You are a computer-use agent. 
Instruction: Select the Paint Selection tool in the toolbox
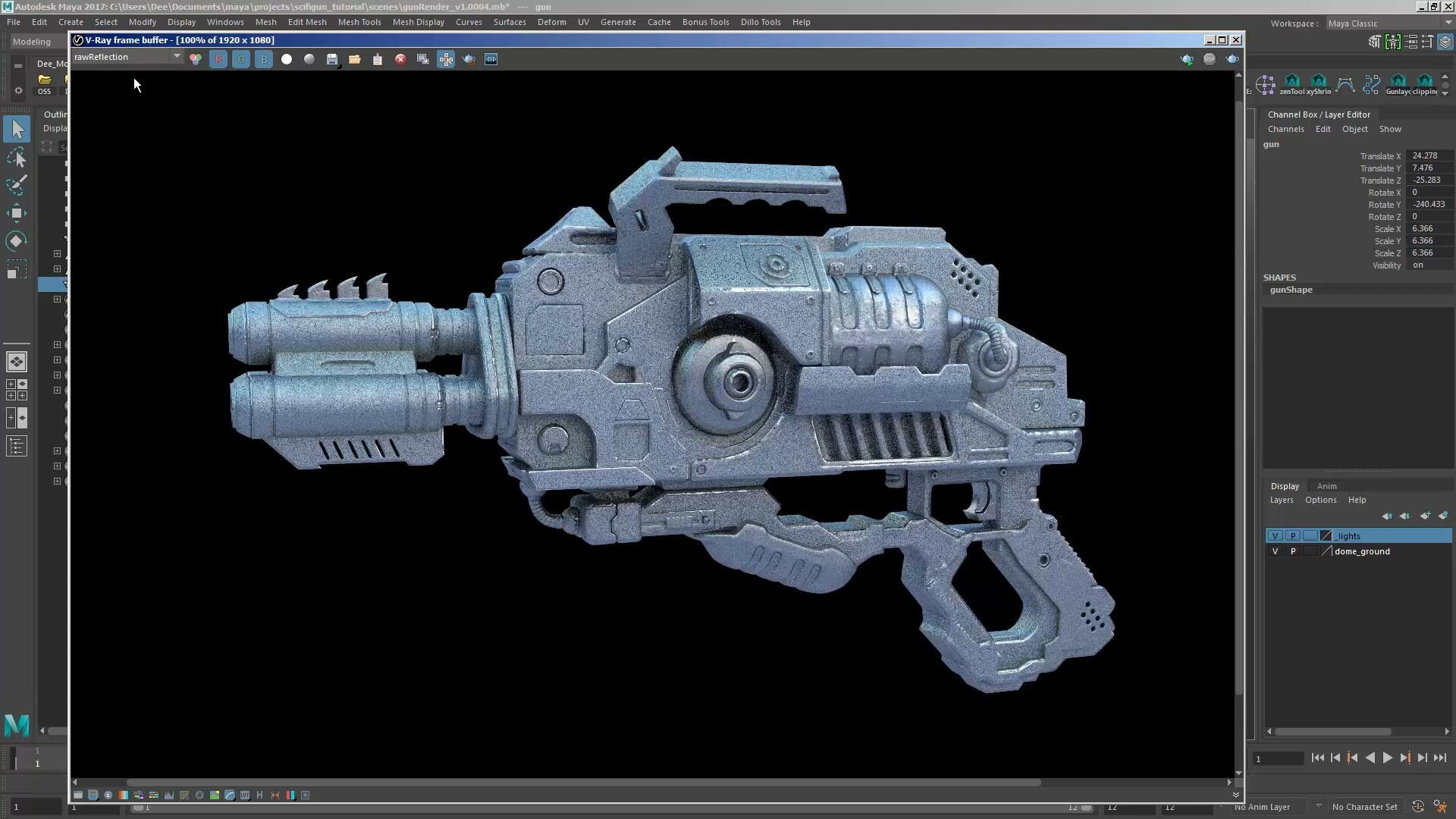coord(17,184)
